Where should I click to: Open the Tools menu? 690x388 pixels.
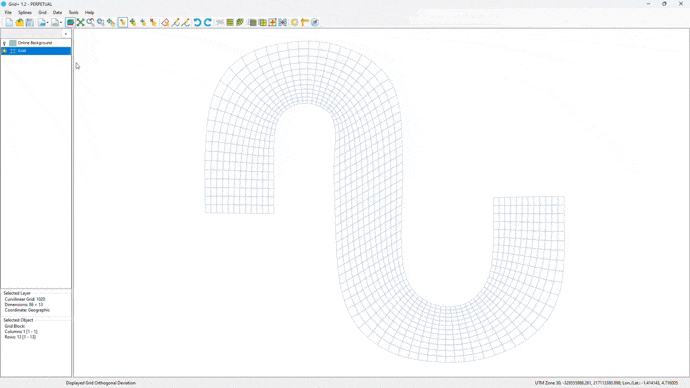[73, 12]
